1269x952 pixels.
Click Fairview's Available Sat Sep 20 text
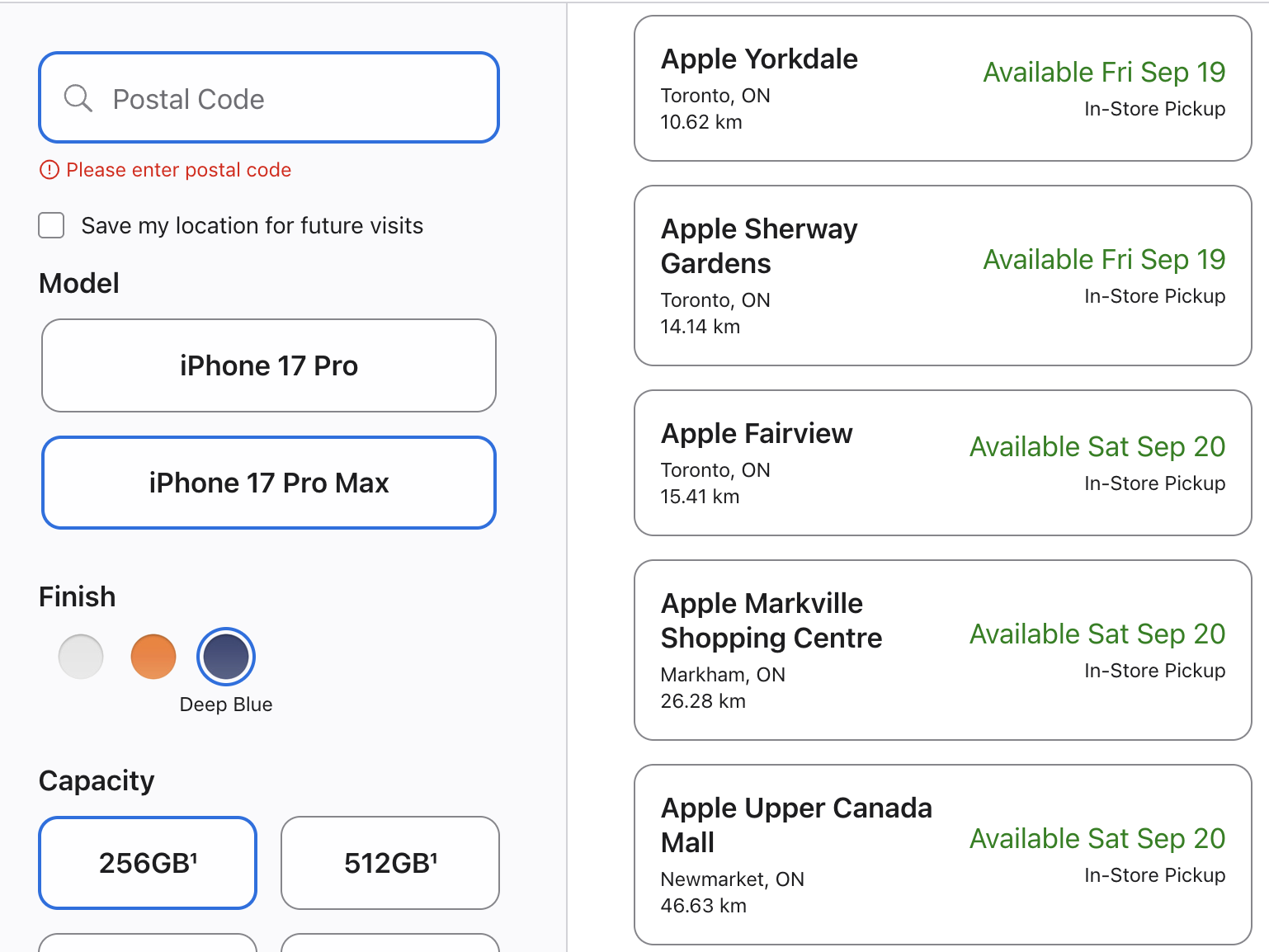pyautogui.click(x=1097, y=447)
